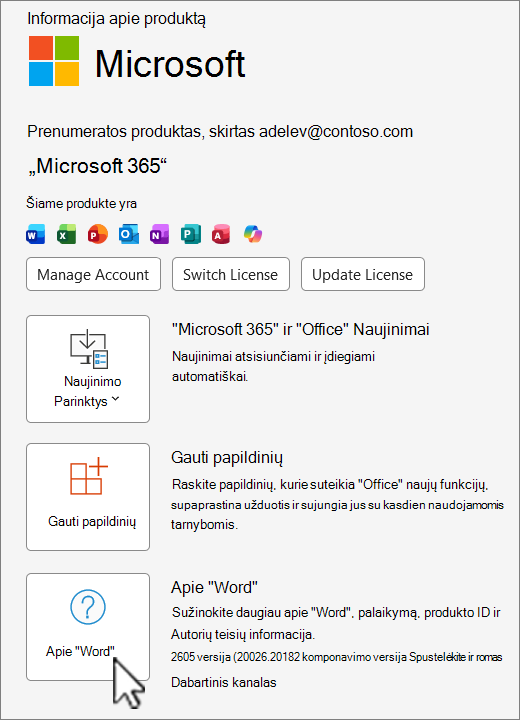Click the Access app icon
520x720 pixels.
[221, 234]
